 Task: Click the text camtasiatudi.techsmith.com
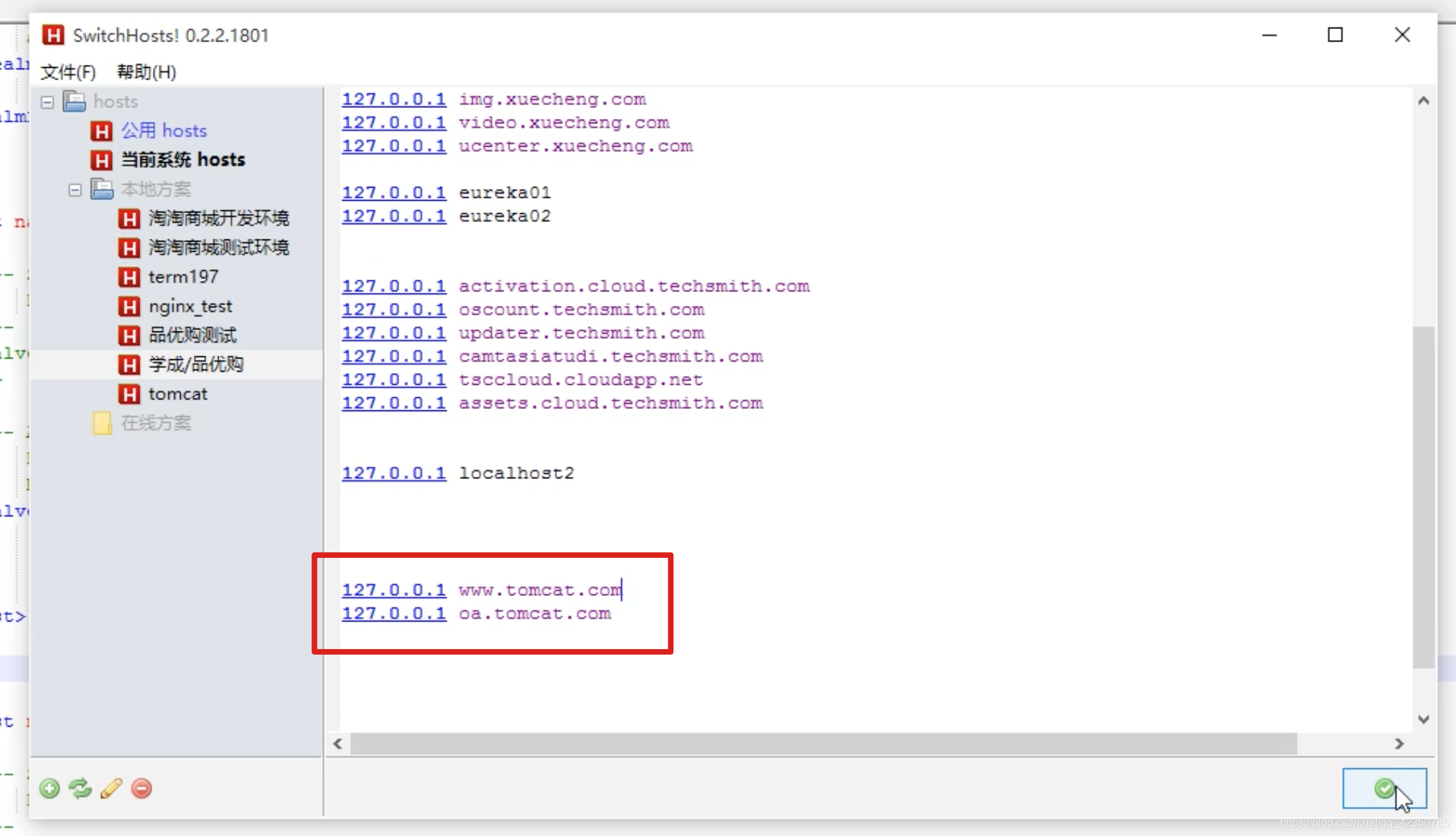tap(610, 357)
